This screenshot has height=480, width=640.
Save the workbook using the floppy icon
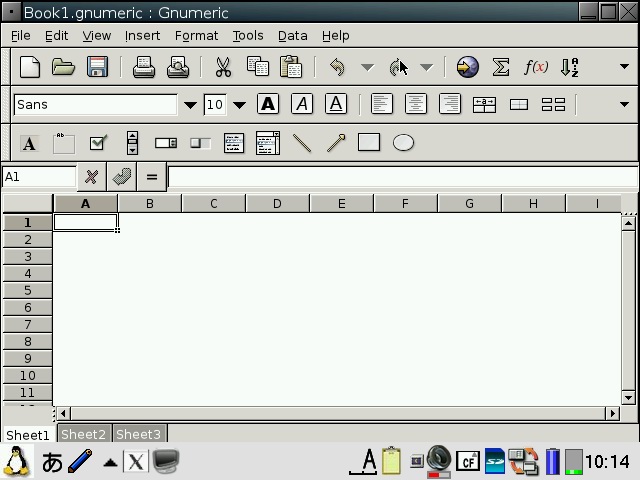click(97, 67)
